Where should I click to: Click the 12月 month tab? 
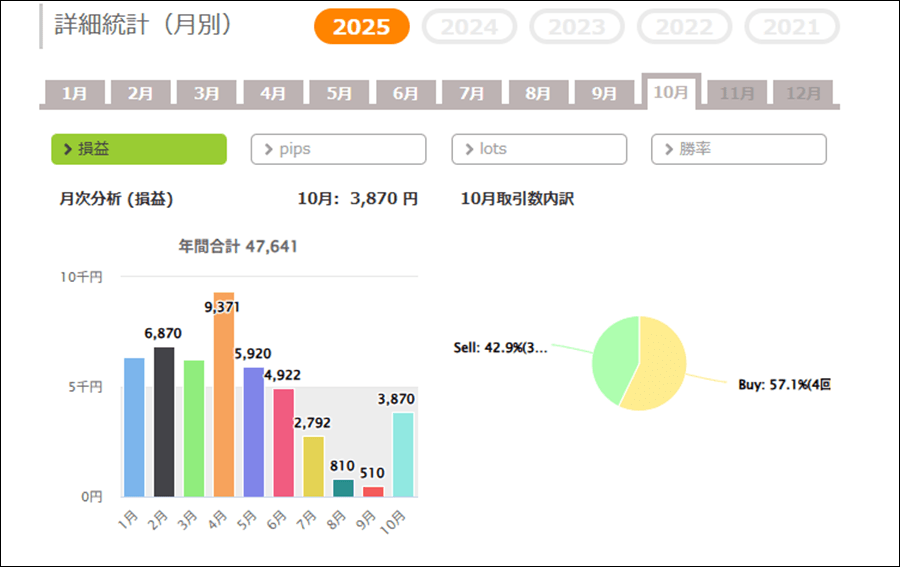803,93
